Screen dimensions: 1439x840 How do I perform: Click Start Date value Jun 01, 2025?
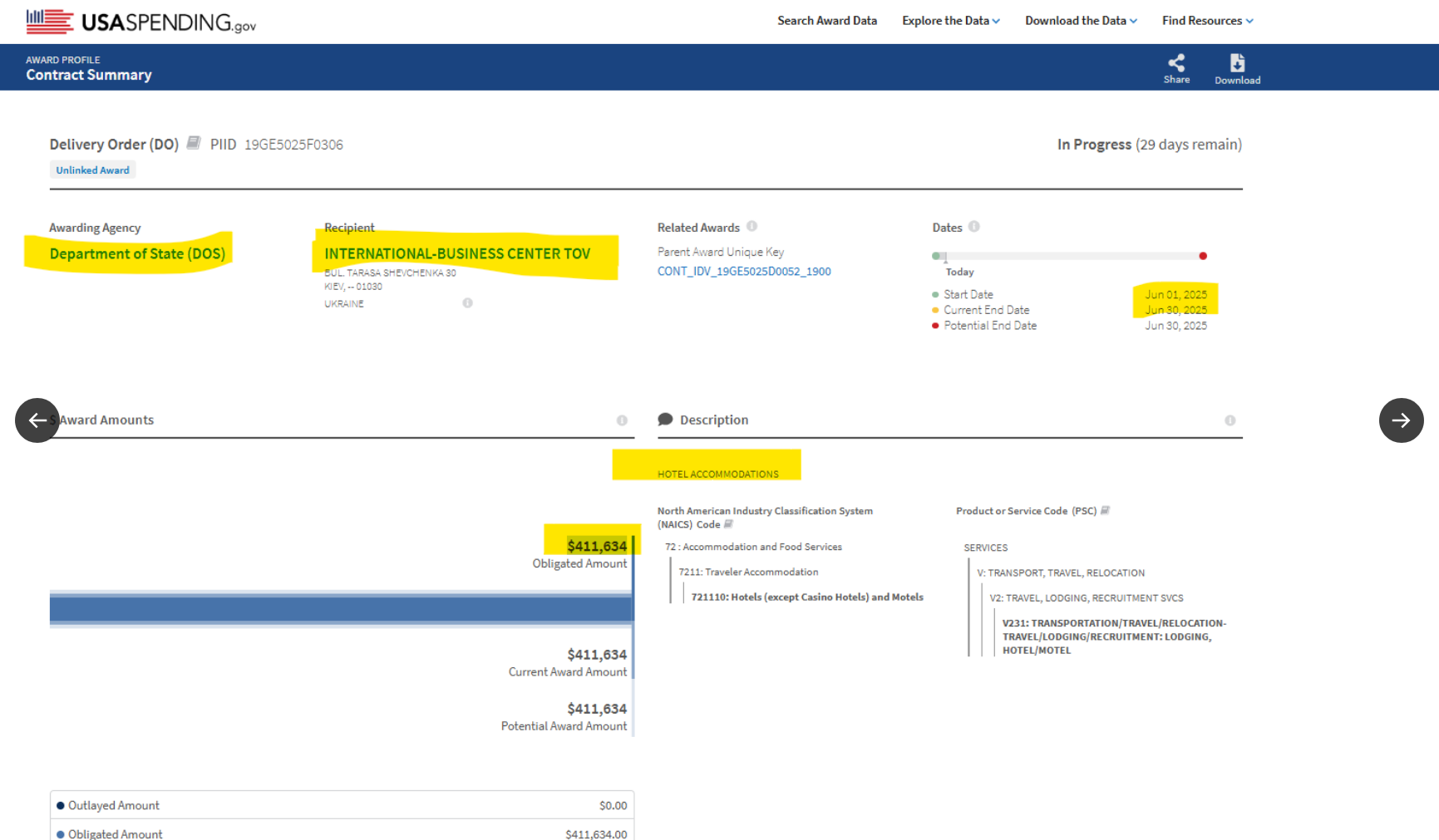coord(1175,294)
